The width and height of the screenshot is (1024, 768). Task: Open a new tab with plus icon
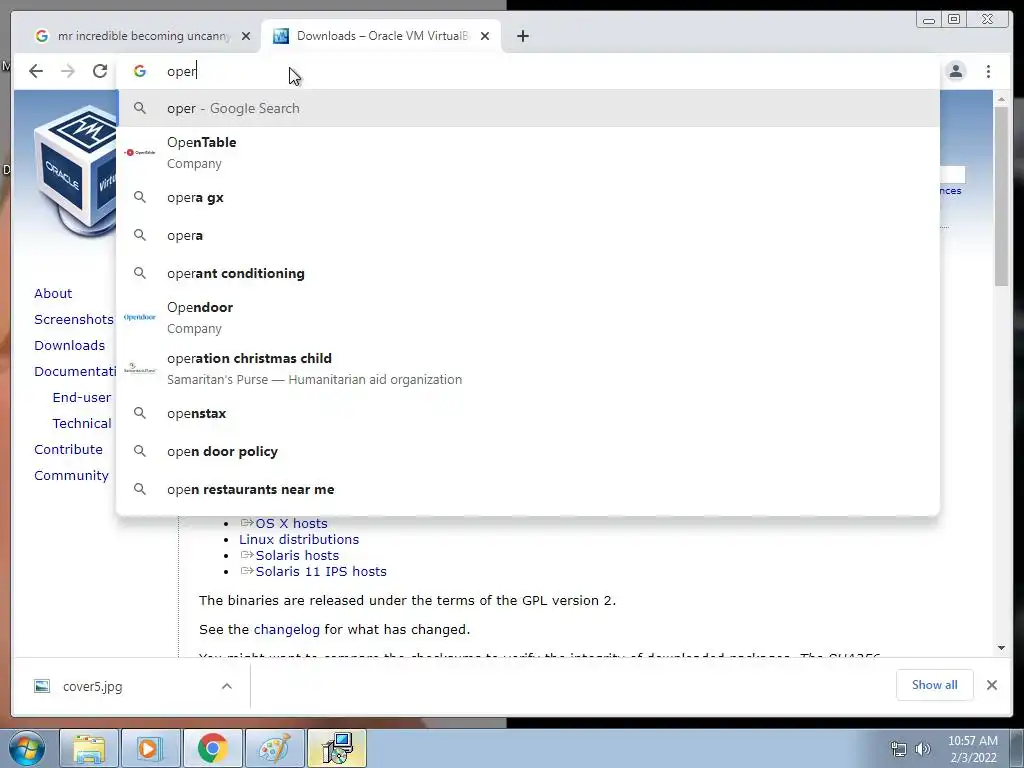[522, 36]
